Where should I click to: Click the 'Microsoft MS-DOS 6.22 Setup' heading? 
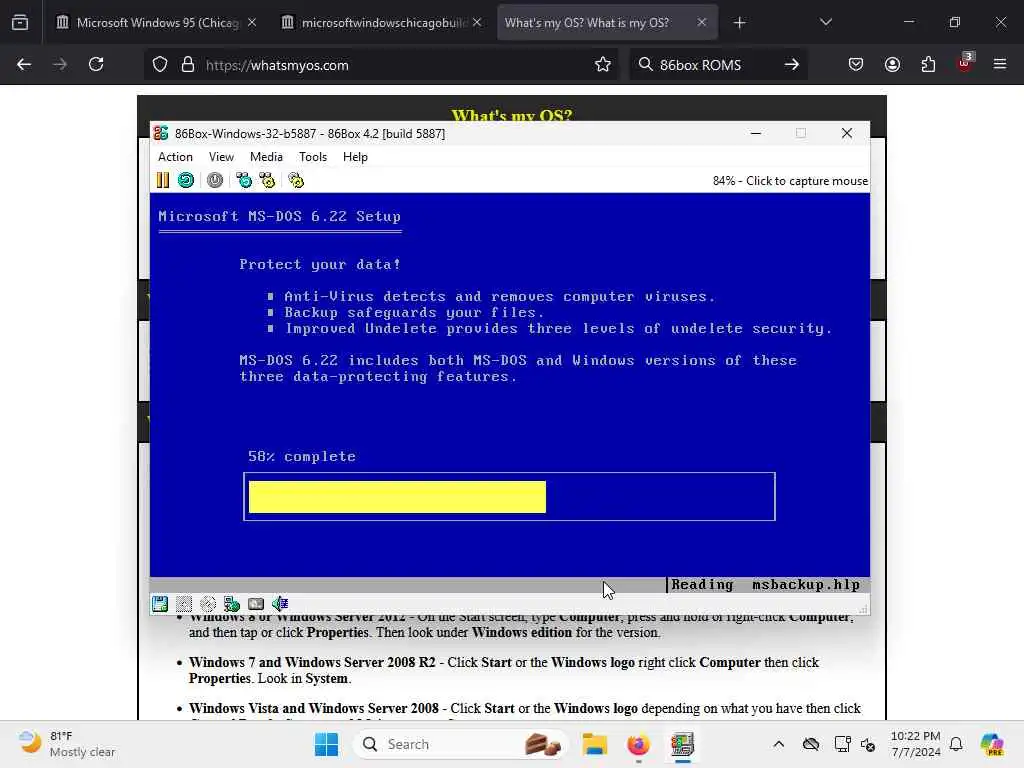tap(280, 216)
